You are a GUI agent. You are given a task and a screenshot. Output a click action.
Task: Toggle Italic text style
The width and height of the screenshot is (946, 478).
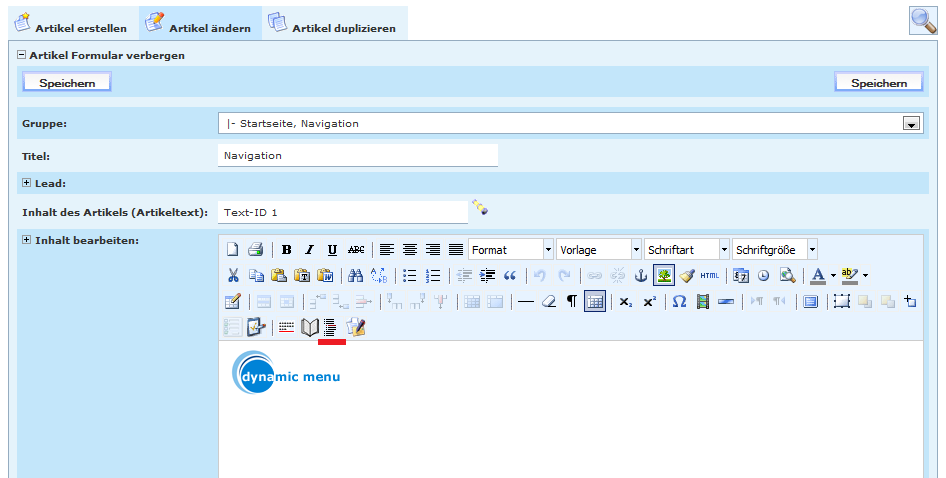[309, 250]
